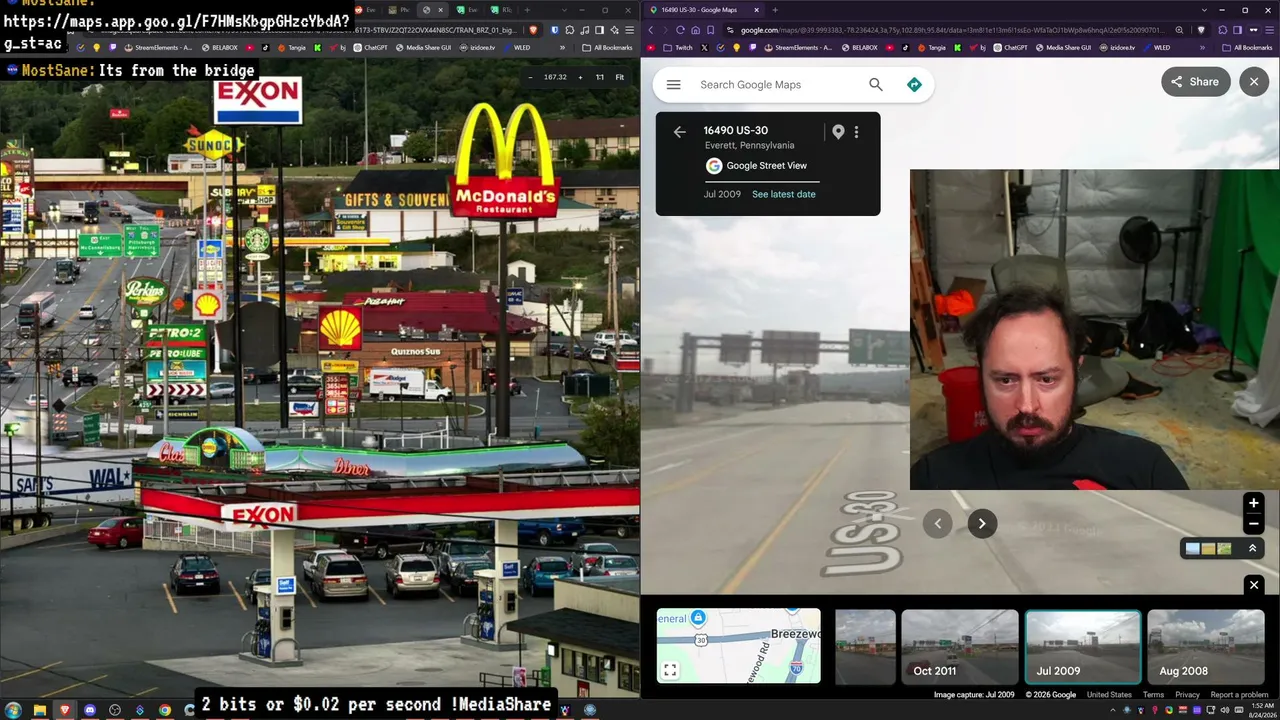The width and height of the screenshot is (1280, 720).
Task: Open the Tangia bookmark in right browser
Action: tap(931, 48)
